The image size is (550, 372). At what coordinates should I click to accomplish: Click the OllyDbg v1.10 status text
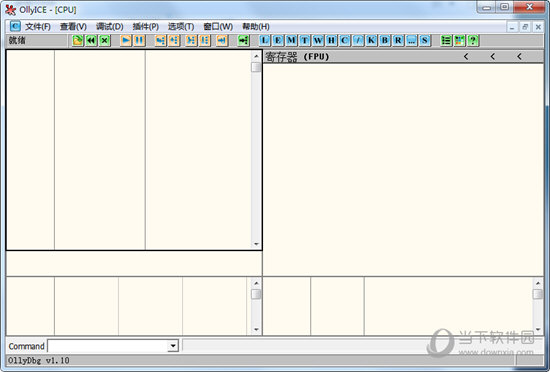point(39,360)
